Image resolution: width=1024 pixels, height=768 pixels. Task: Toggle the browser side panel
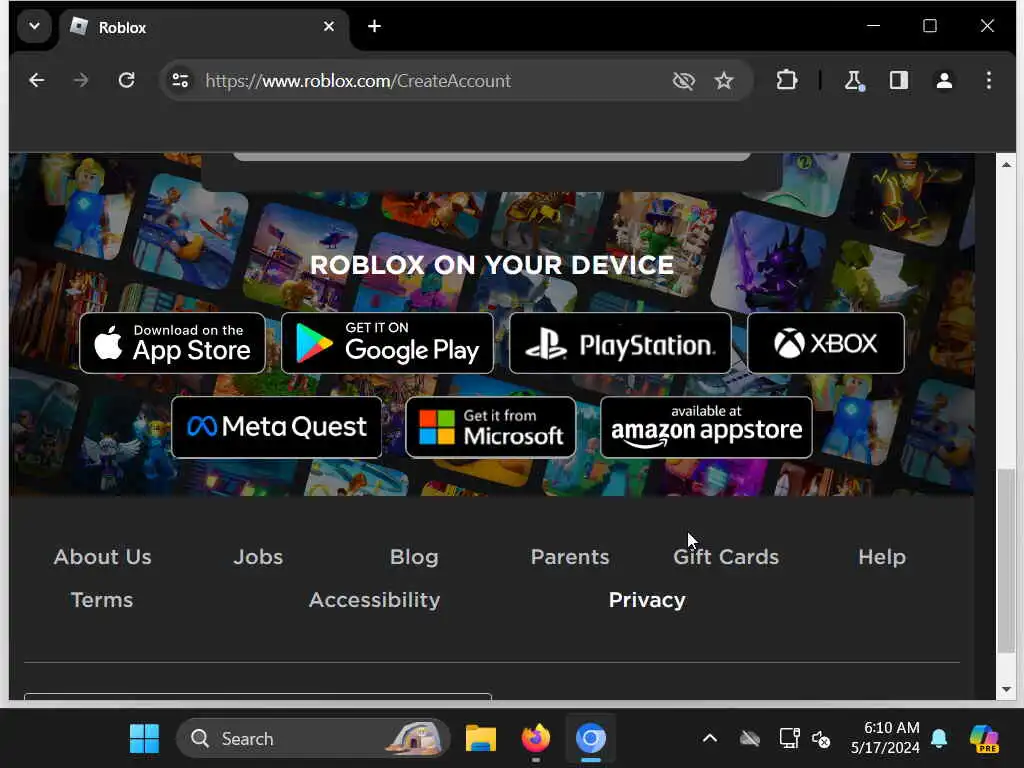[899, 80]
